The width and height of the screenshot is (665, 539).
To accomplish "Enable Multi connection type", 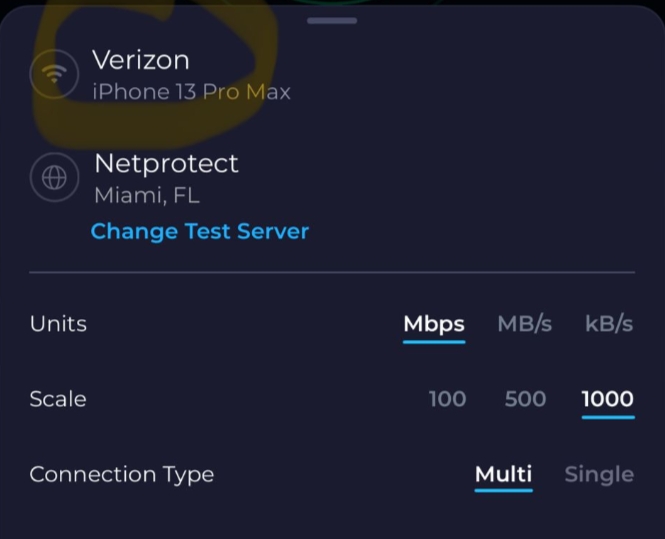I will [503, 474].
